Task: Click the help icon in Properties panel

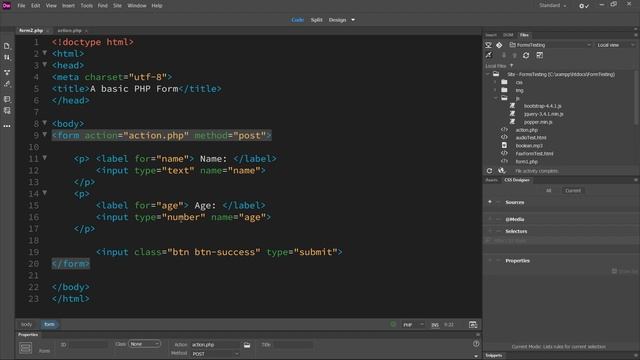Action: [x=476, y=344]
